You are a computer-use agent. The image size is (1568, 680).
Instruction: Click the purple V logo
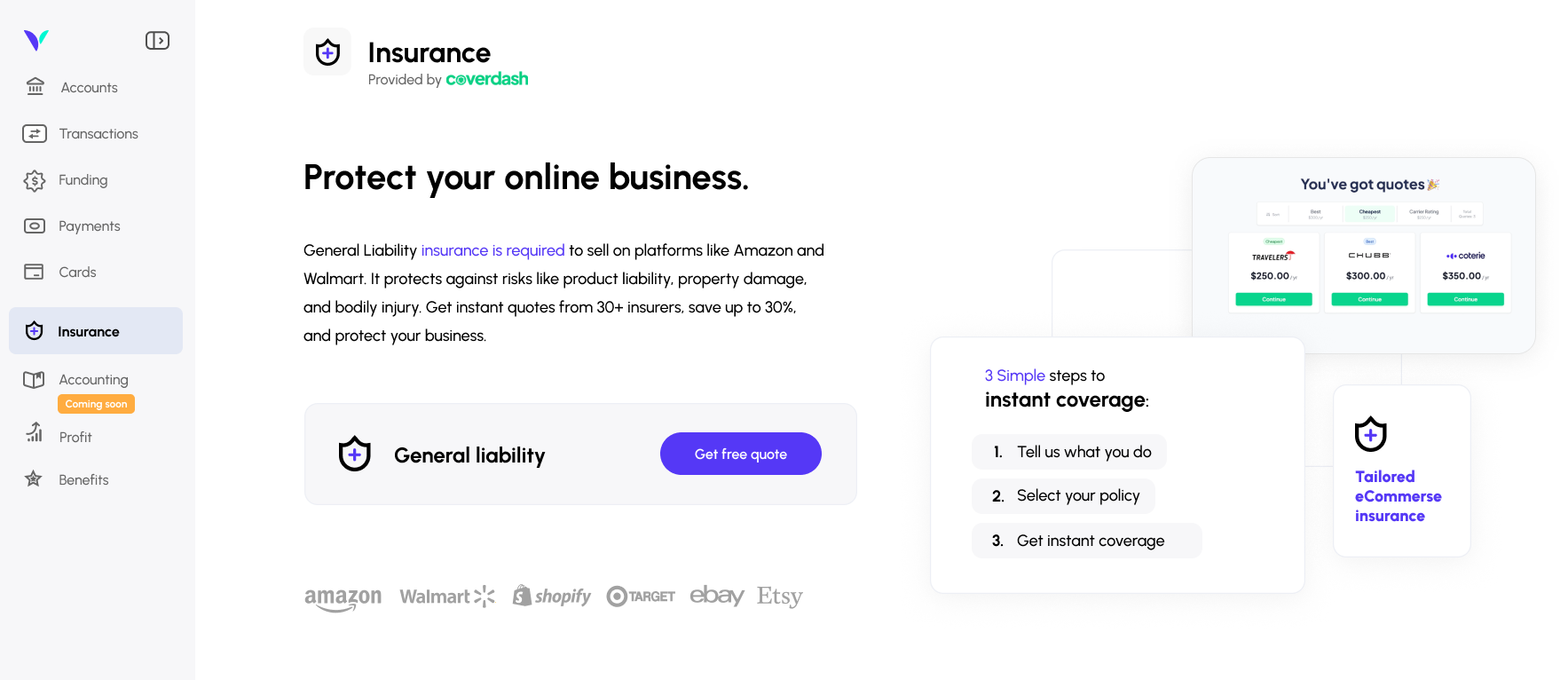click(36, 40)
